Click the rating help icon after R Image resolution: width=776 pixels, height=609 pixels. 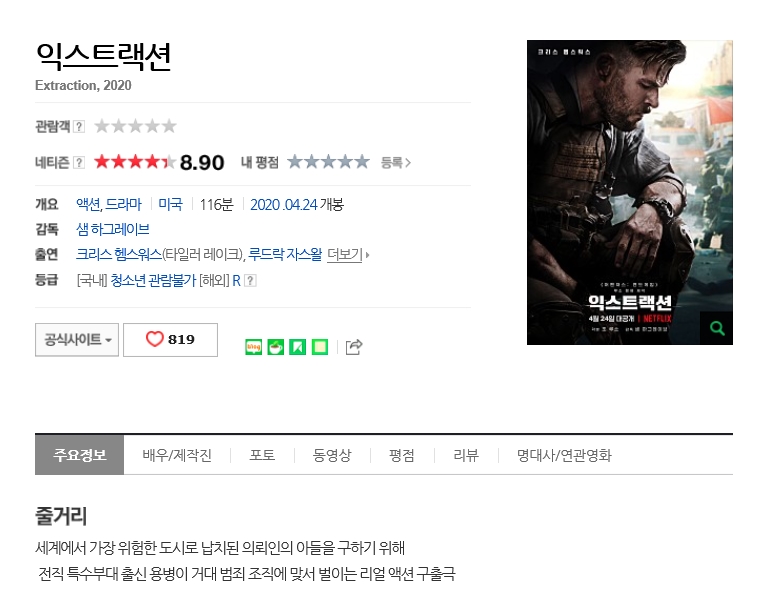(250, 281)
